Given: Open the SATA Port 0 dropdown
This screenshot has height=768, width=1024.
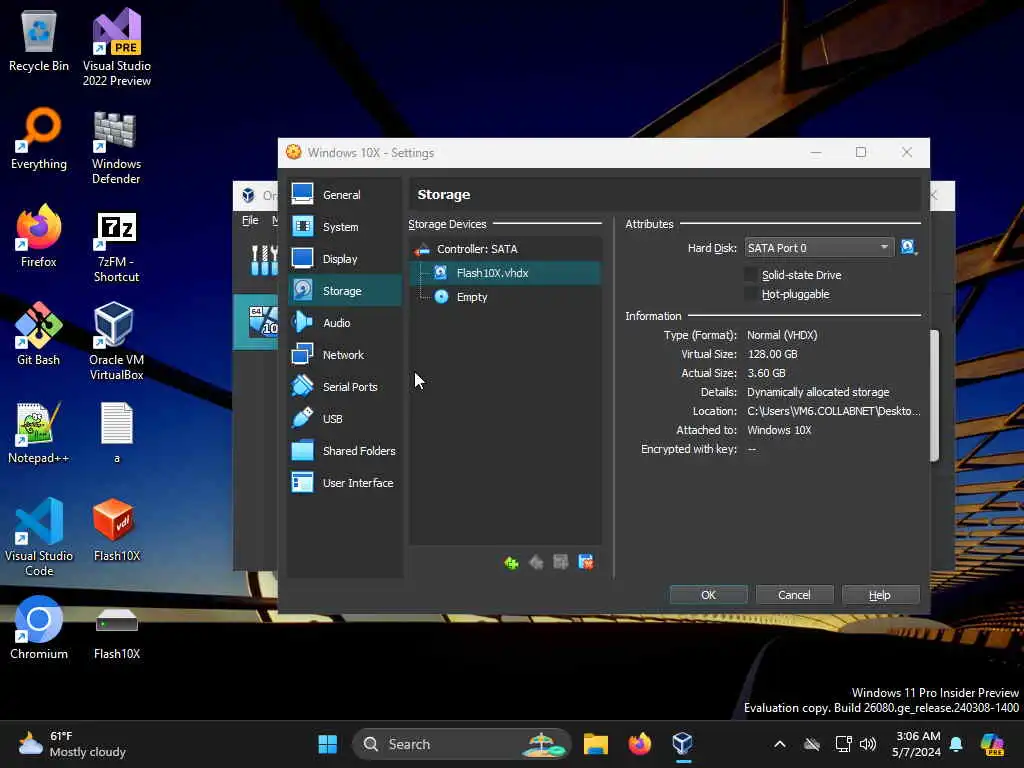Looking at the screenshot, I should click(819, 248).
